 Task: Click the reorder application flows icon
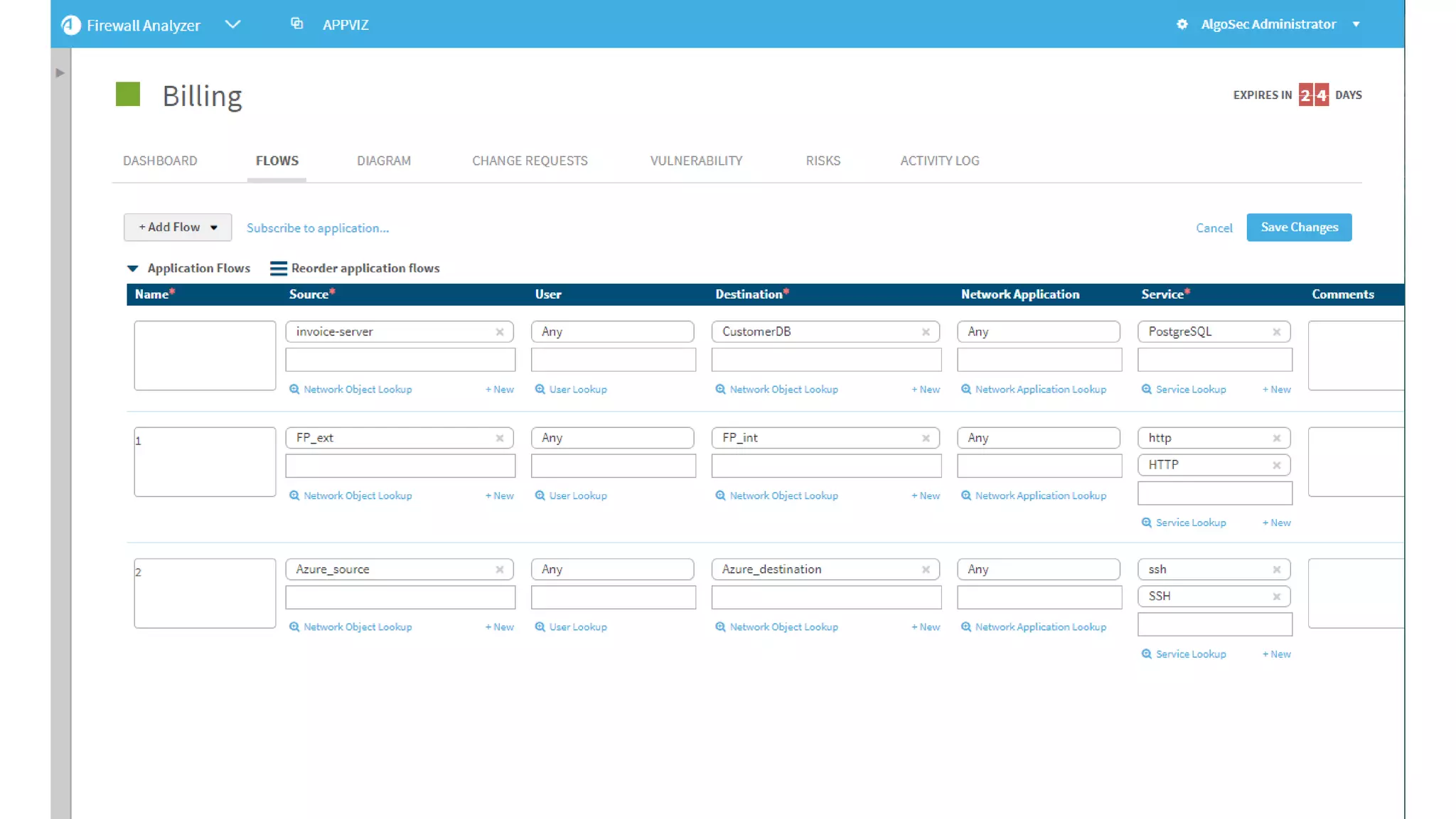tap(278, 268)
